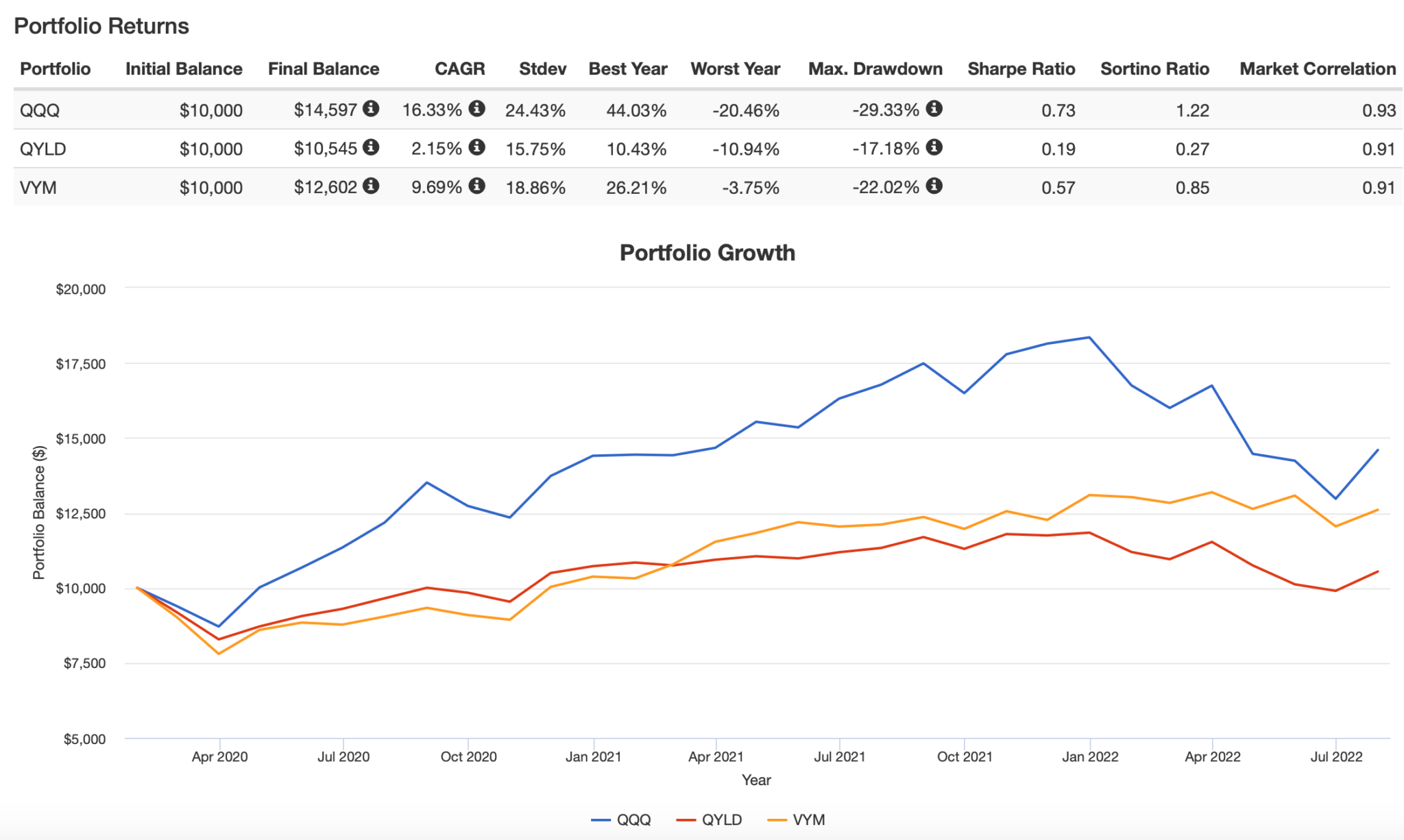This screenshot has width=1404, height=840.
Task: Click info icon for QQQ max drawdown
Action: pyautogui.click(x=934, y=108)
